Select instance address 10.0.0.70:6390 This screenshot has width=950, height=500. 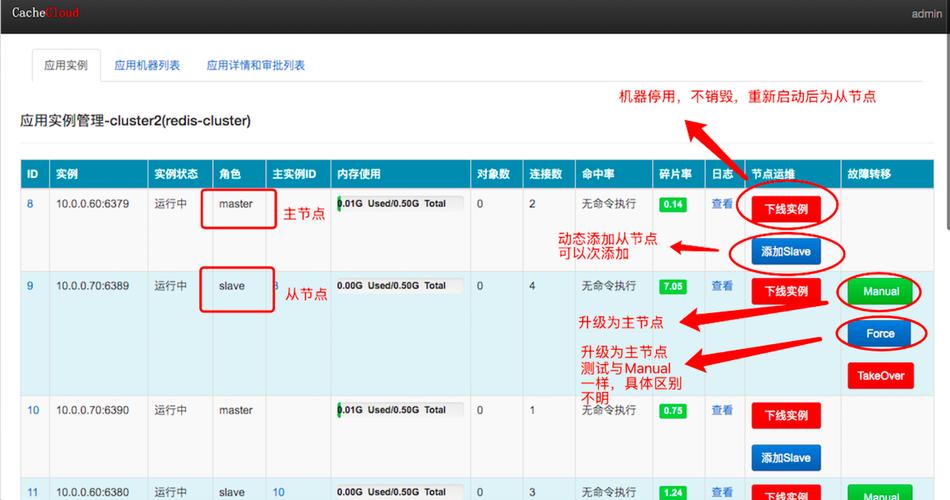tap(93, 410)
